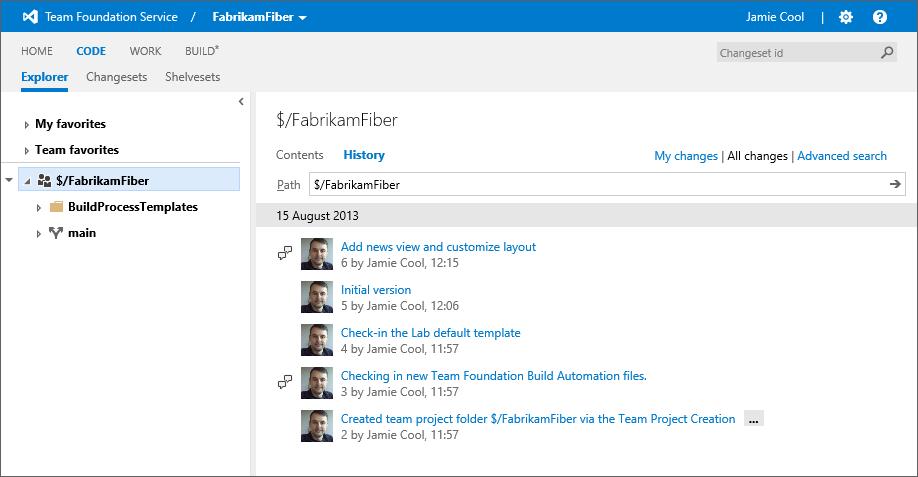Go to the HOME hub
Screen dimensions: 918x477
[37, 51]
